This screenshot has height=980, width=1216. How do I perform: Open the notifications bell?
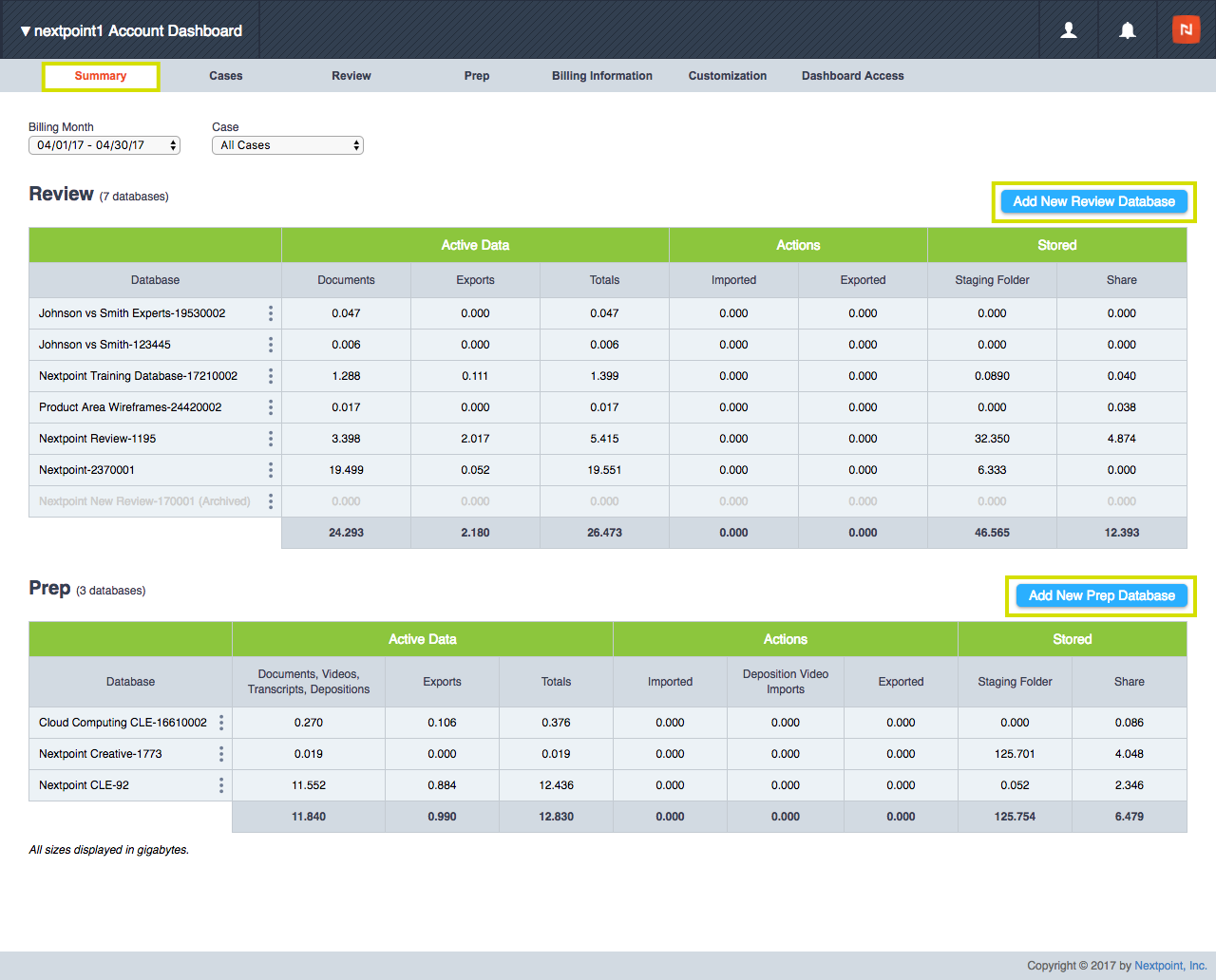(x=1128, y=30)
